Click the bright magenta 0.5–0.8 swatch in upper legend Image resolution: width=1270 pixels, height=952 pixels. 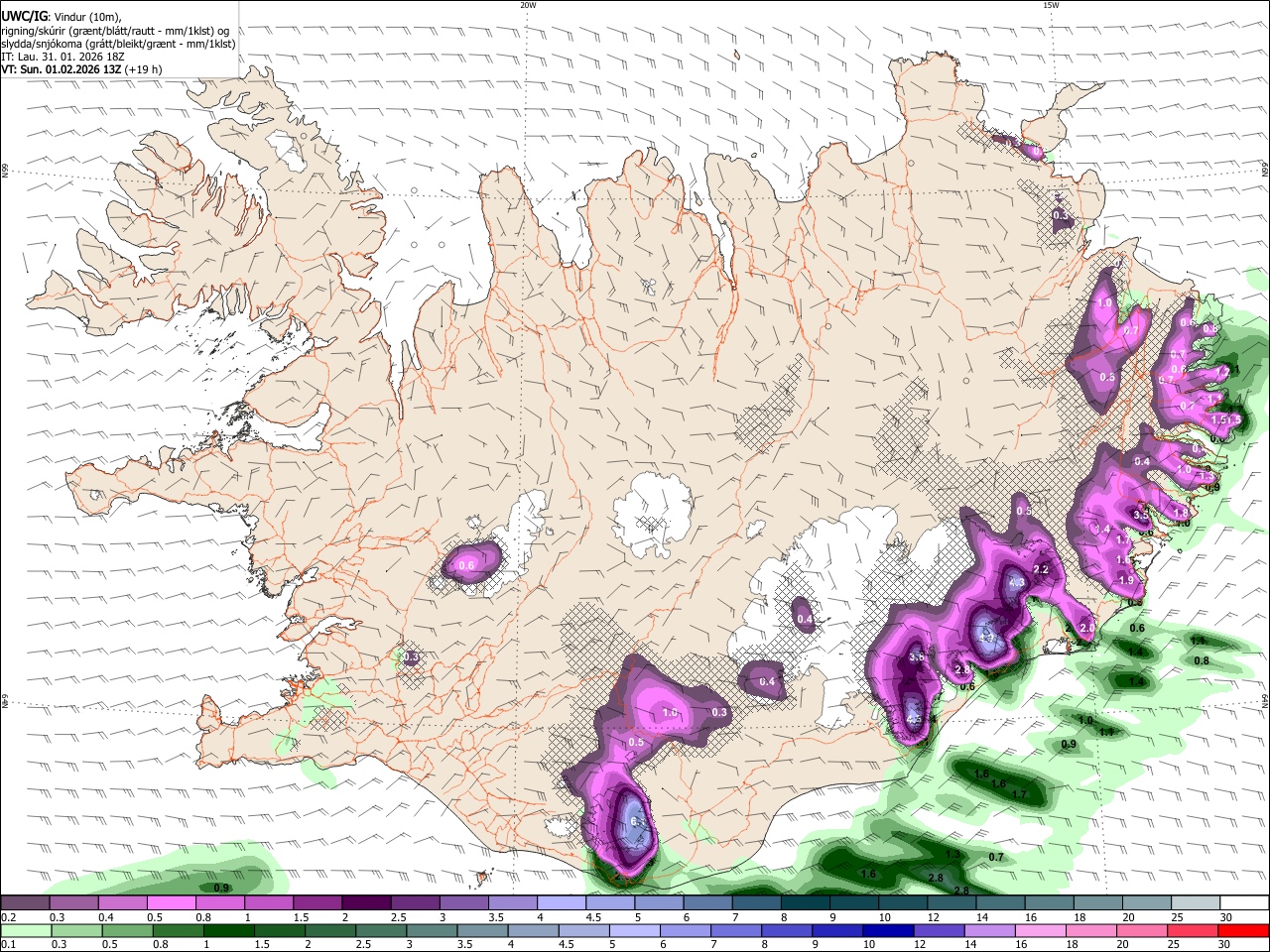(171, 902)
